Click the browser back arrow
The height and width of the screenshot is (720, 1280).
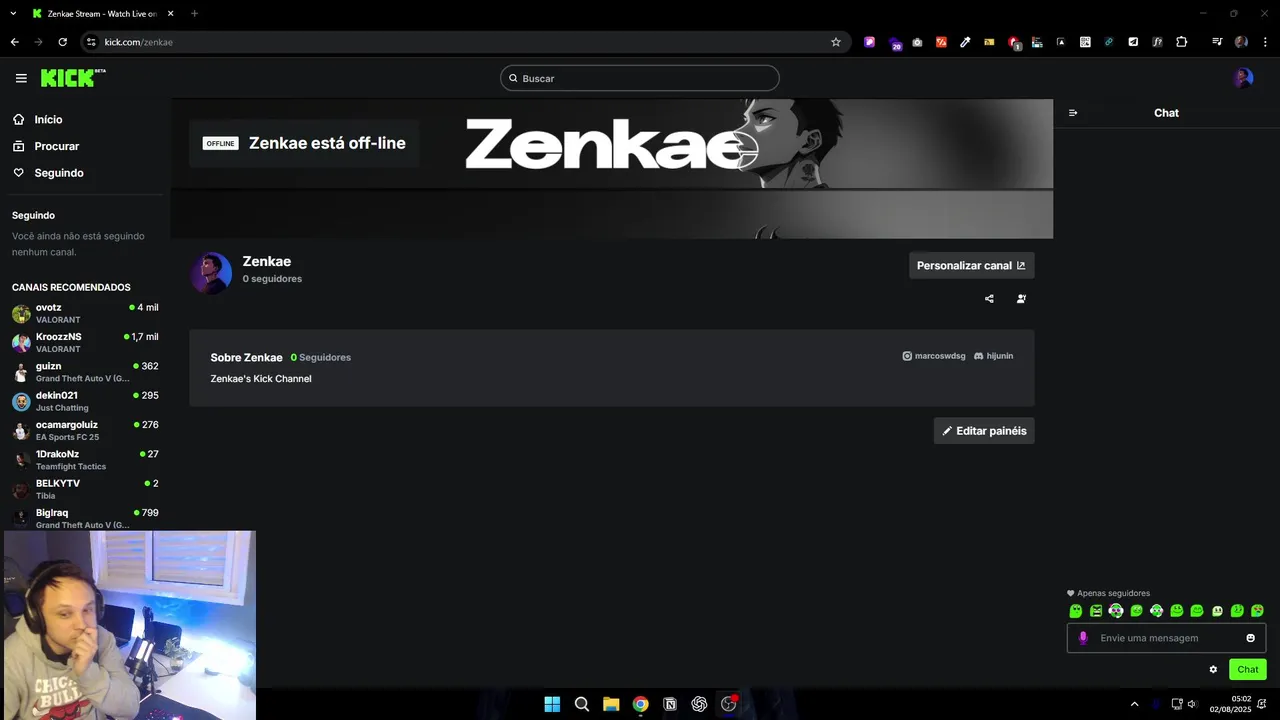pos(14,42)
